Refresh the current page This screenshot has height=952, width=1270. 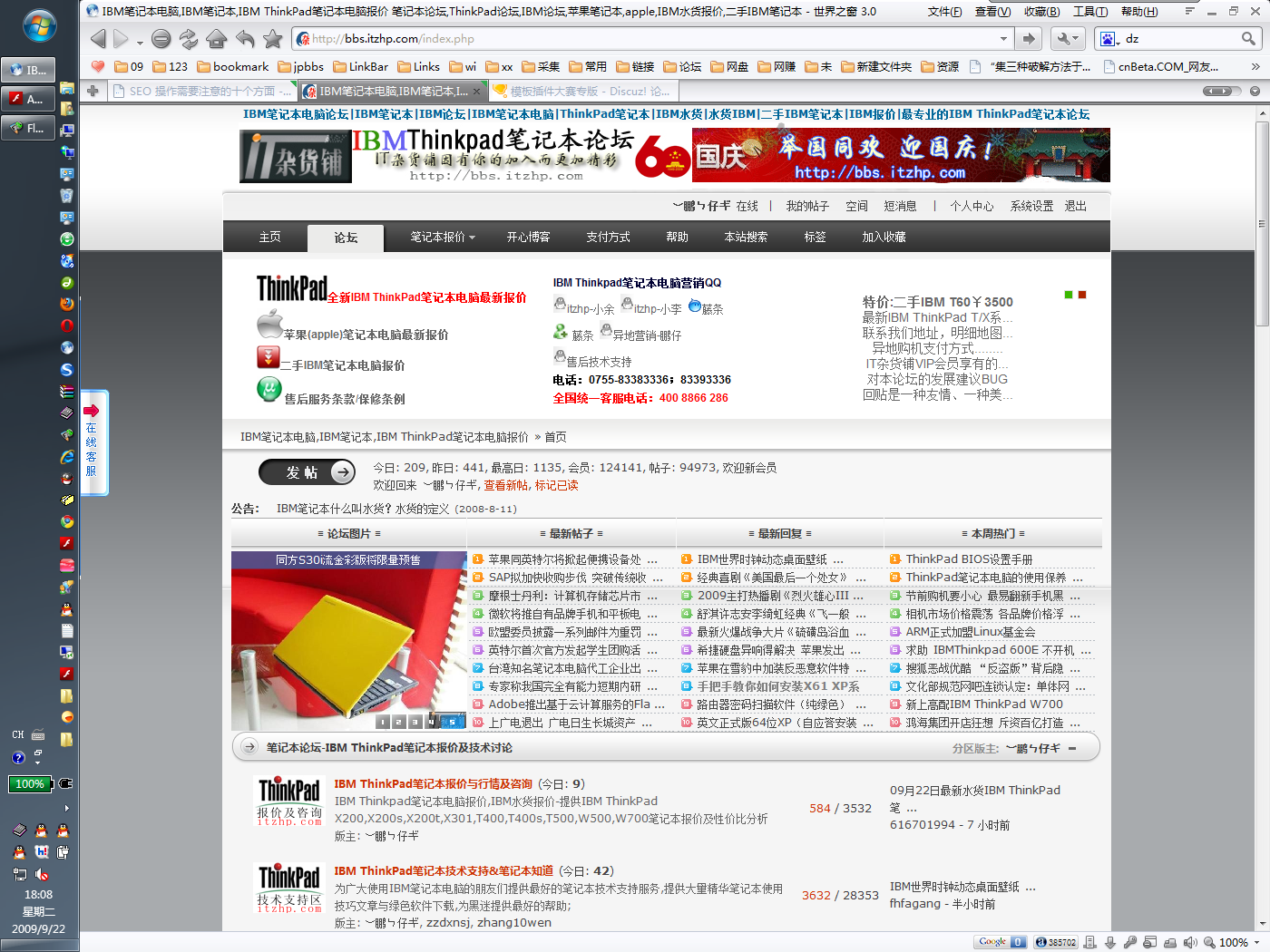tap(189, 39)
